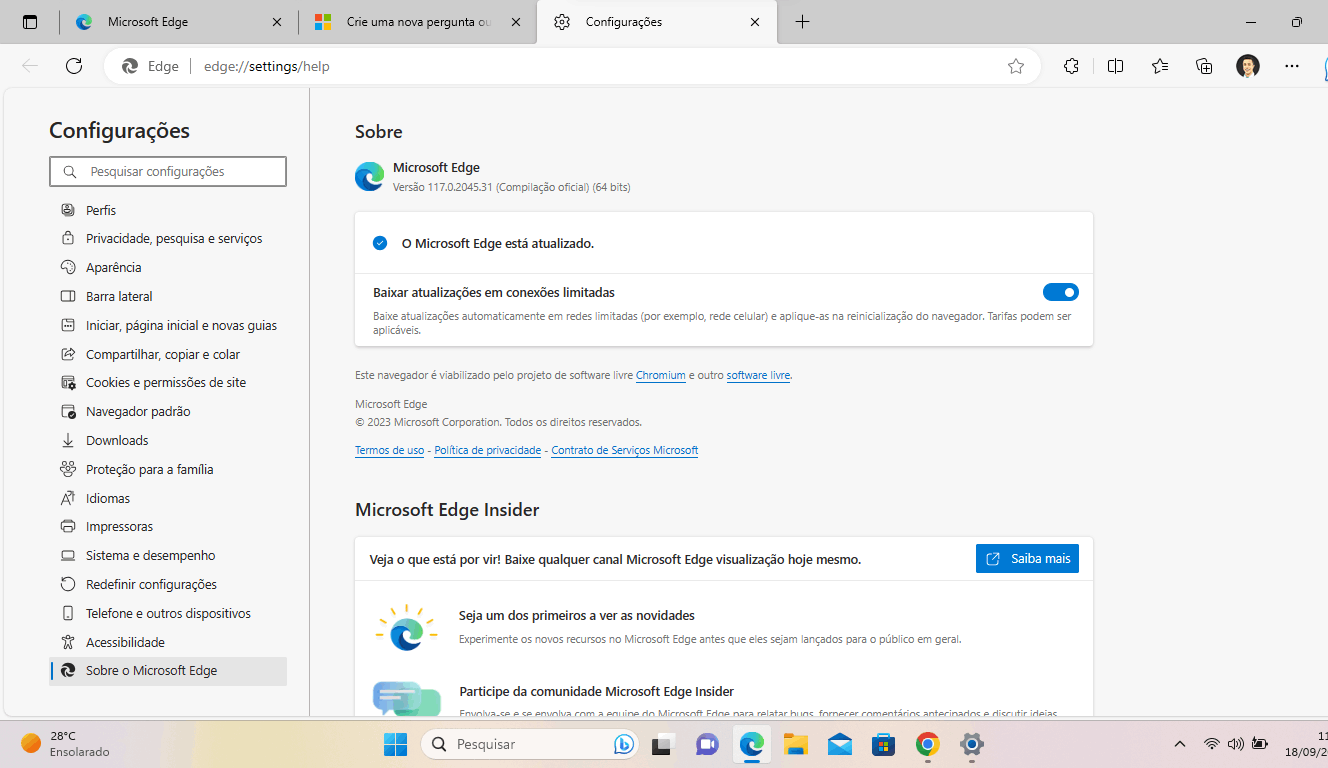
Task: Close the Configurações tab
Action: pyautogui.click(x=755, y=22)
